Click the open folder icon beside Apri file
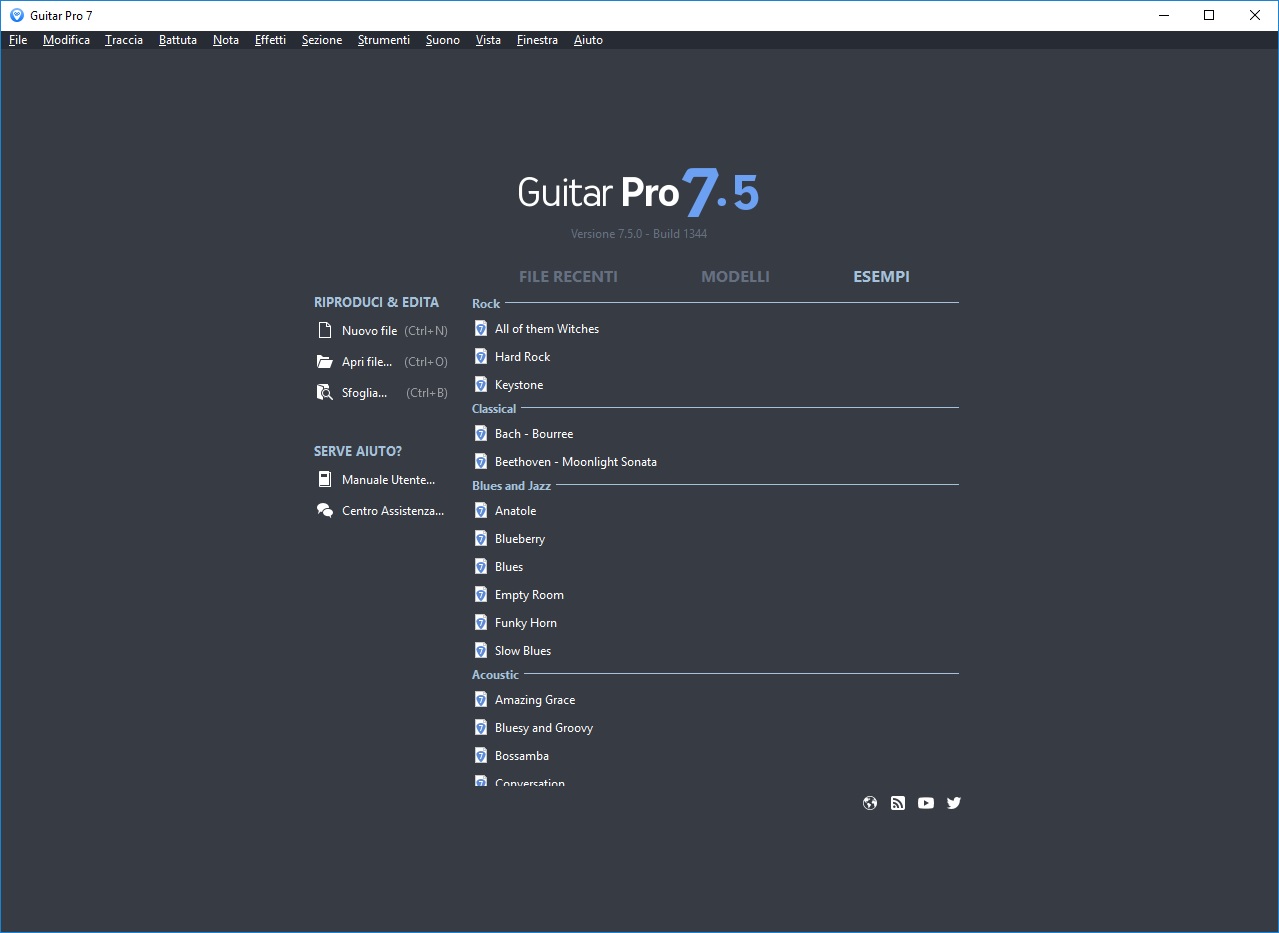The image size is (1279, 933). (324, 361)
